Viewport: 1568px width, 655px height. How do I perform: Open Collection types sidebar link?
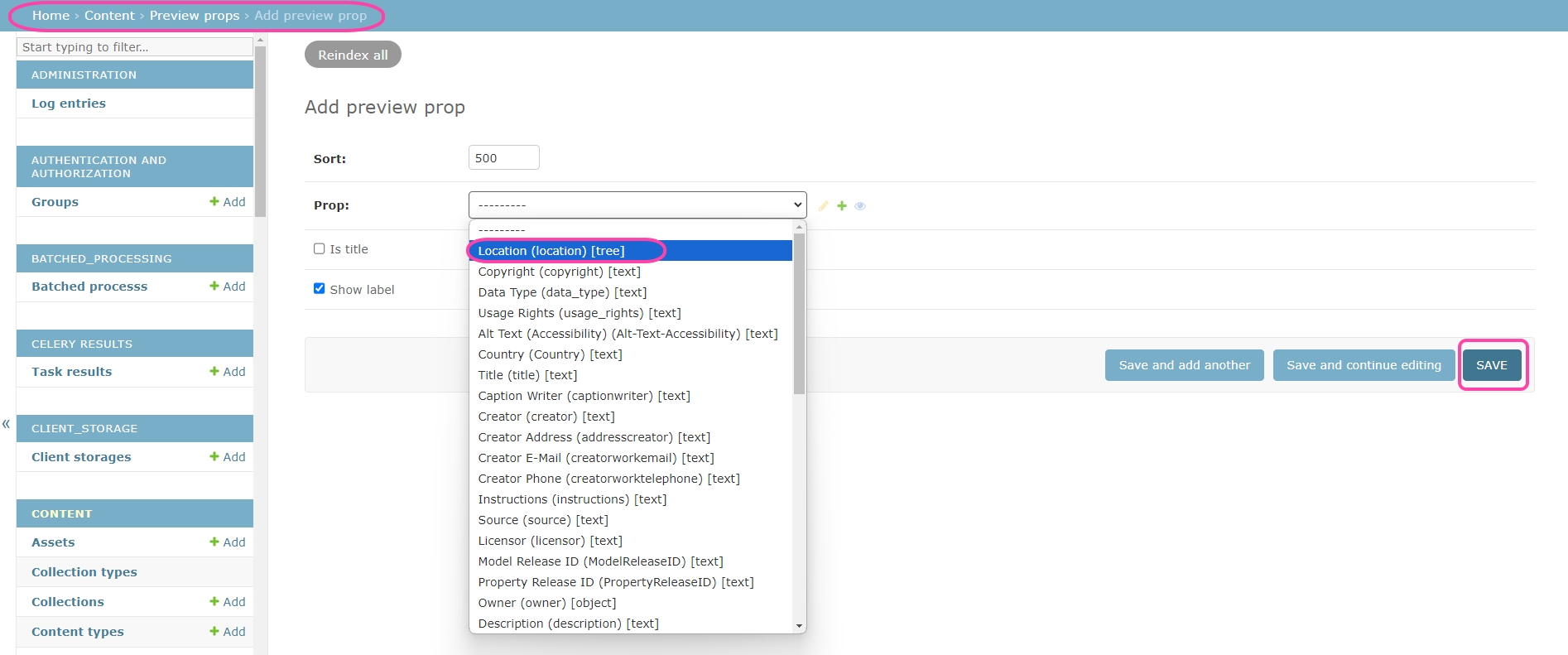point(84,572)
